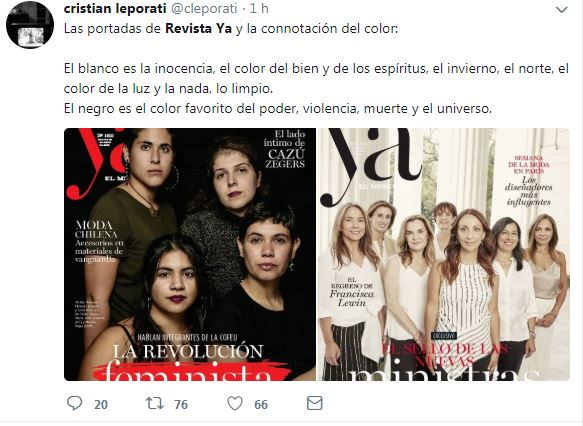583x426 pixels.
Task: Click the reply count 20
Action: click(x=101, y=404)
